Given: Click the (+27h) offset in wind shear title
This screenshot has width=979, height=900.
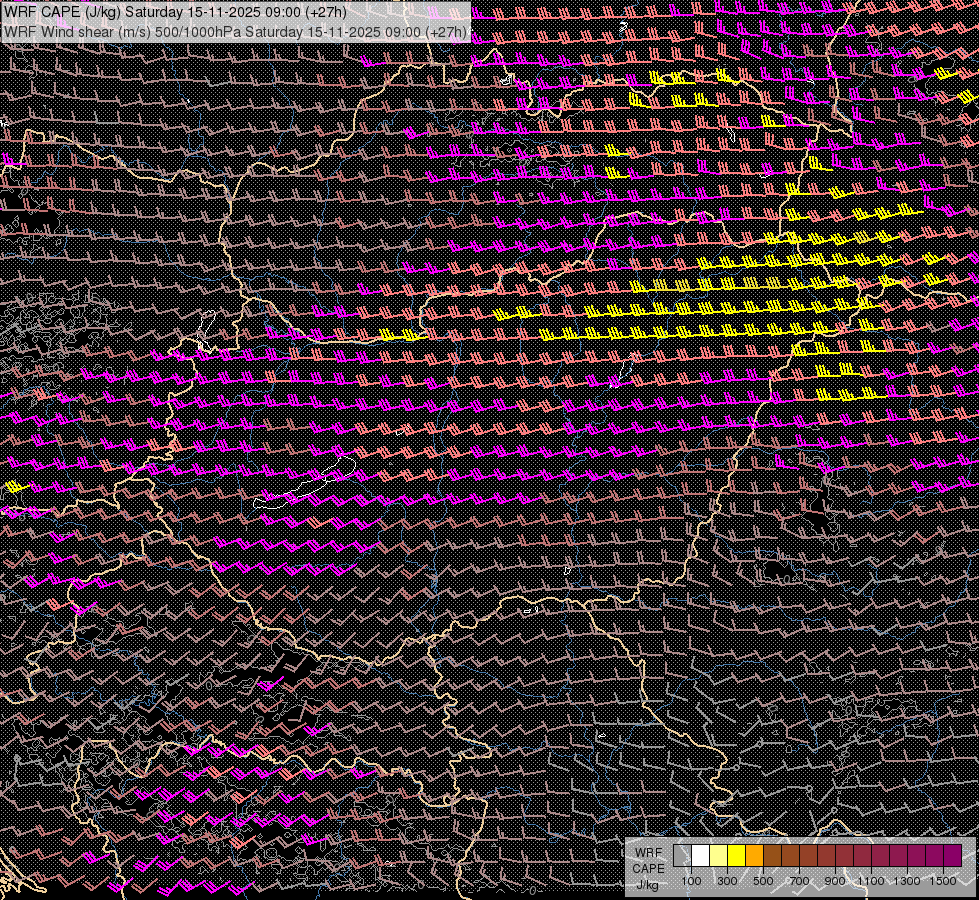Looking at the screenshot, I should (446, 32).
